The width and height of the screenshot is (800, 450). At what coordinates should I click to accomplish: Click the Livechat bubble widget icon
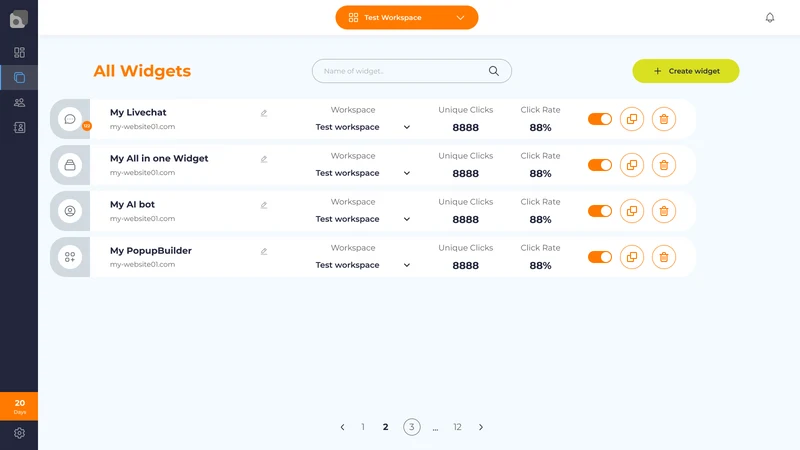(x=70, y=119)
